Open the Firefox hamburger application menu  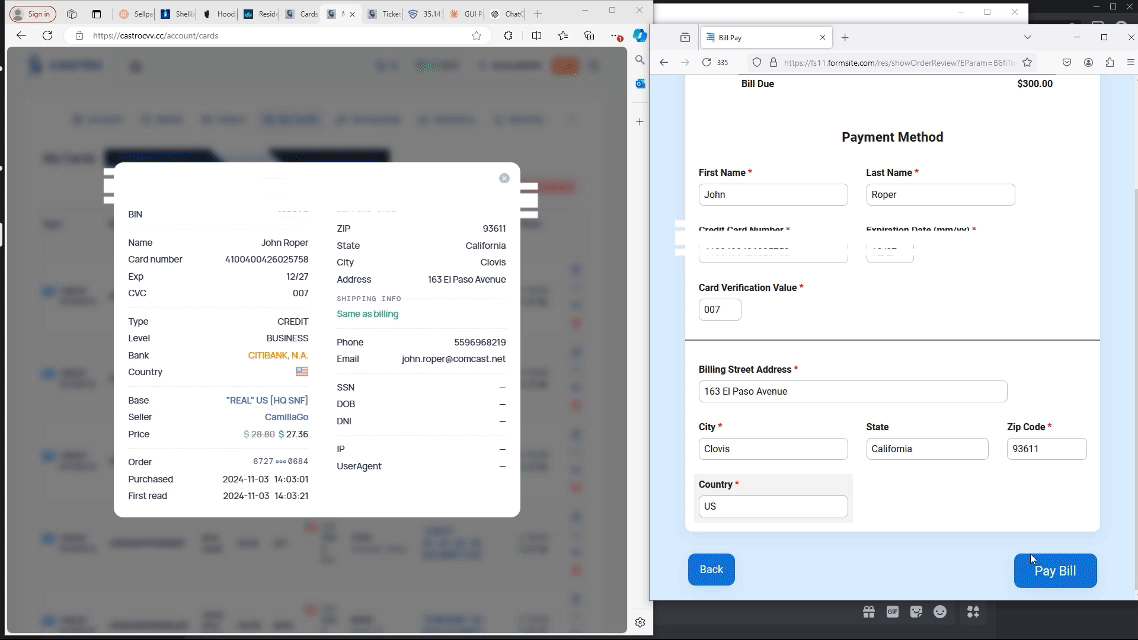coord(1130,62)
